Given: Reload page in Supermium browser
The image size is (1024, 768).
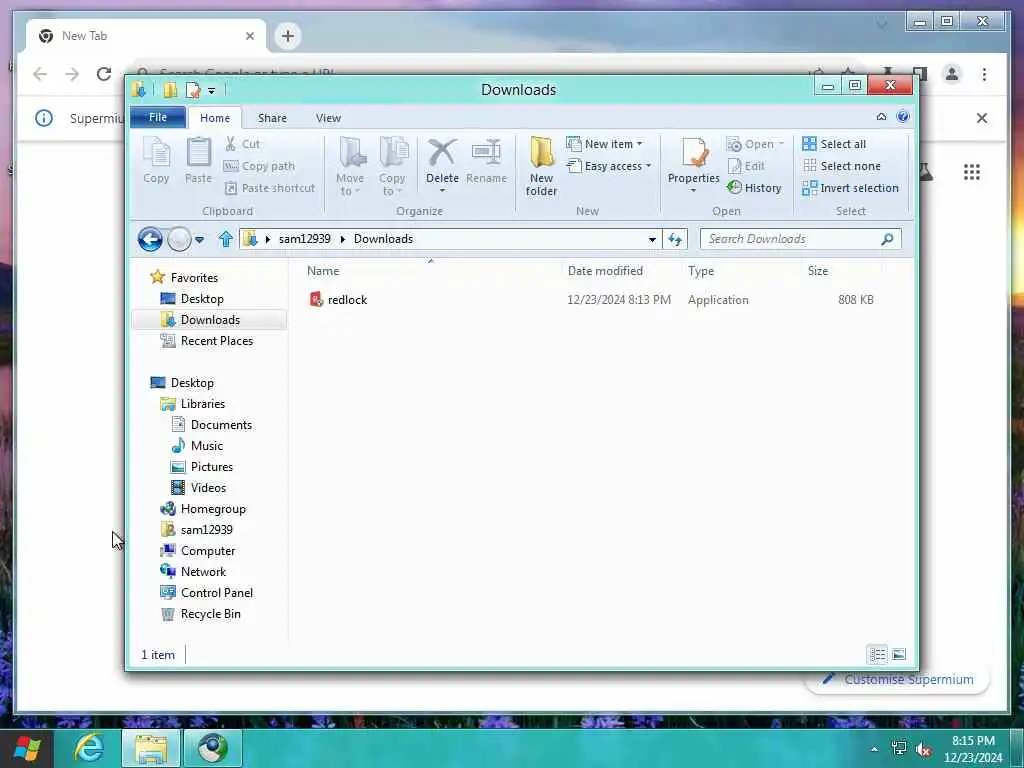Looking at the screenshot, I should coord(103,74).
